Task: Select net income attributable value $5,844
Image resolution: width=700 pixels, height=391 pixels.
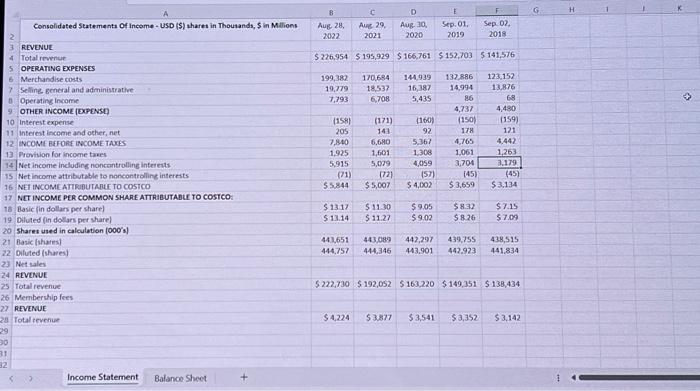Action: tap(336, 185)
